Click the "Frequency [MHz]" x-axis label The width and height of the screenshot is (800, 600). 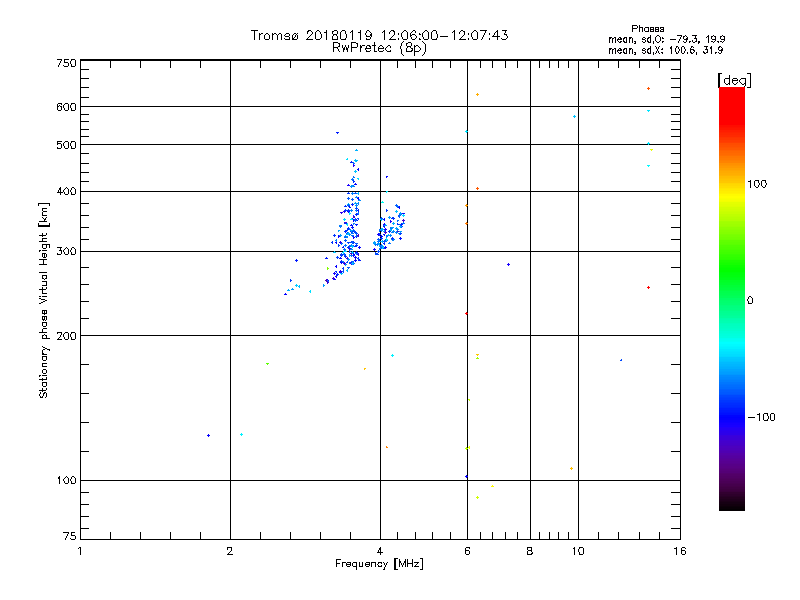click(x=379, y=564)
